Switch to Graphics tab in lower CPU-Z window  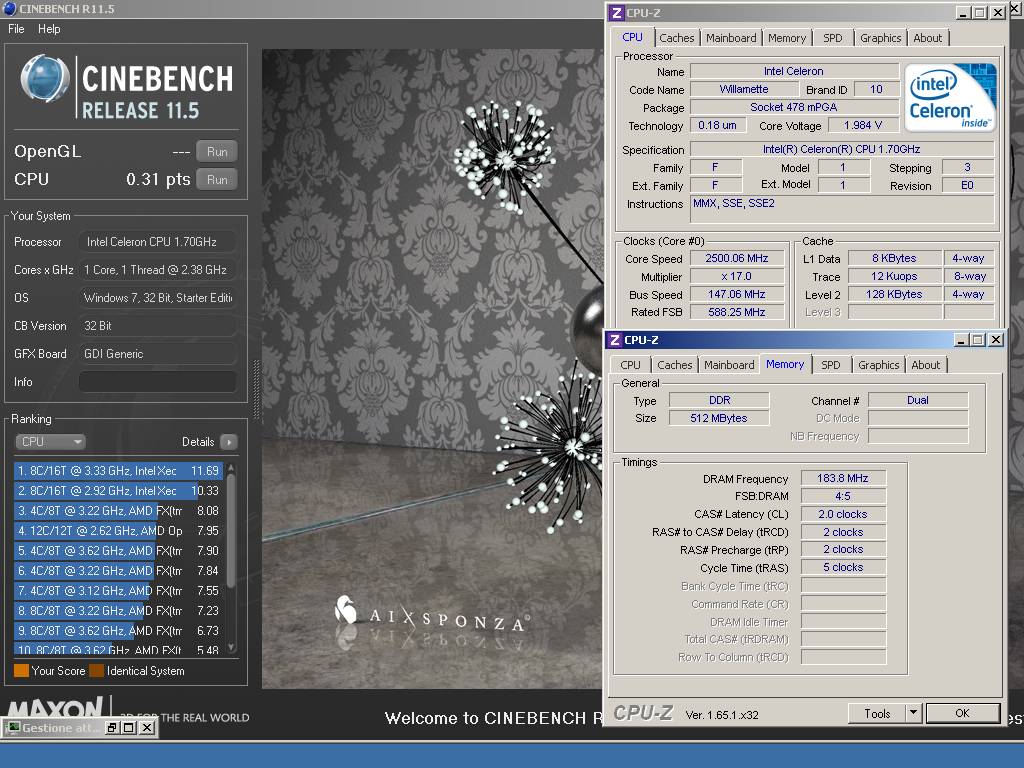click(x=878, y=365)
